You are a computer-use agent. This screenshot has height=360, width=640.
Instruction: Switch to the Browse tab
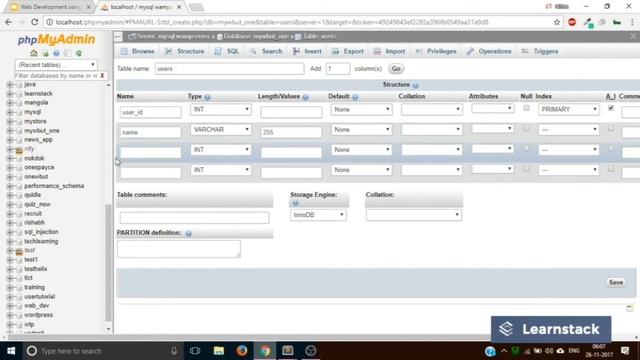coord(138,51)
